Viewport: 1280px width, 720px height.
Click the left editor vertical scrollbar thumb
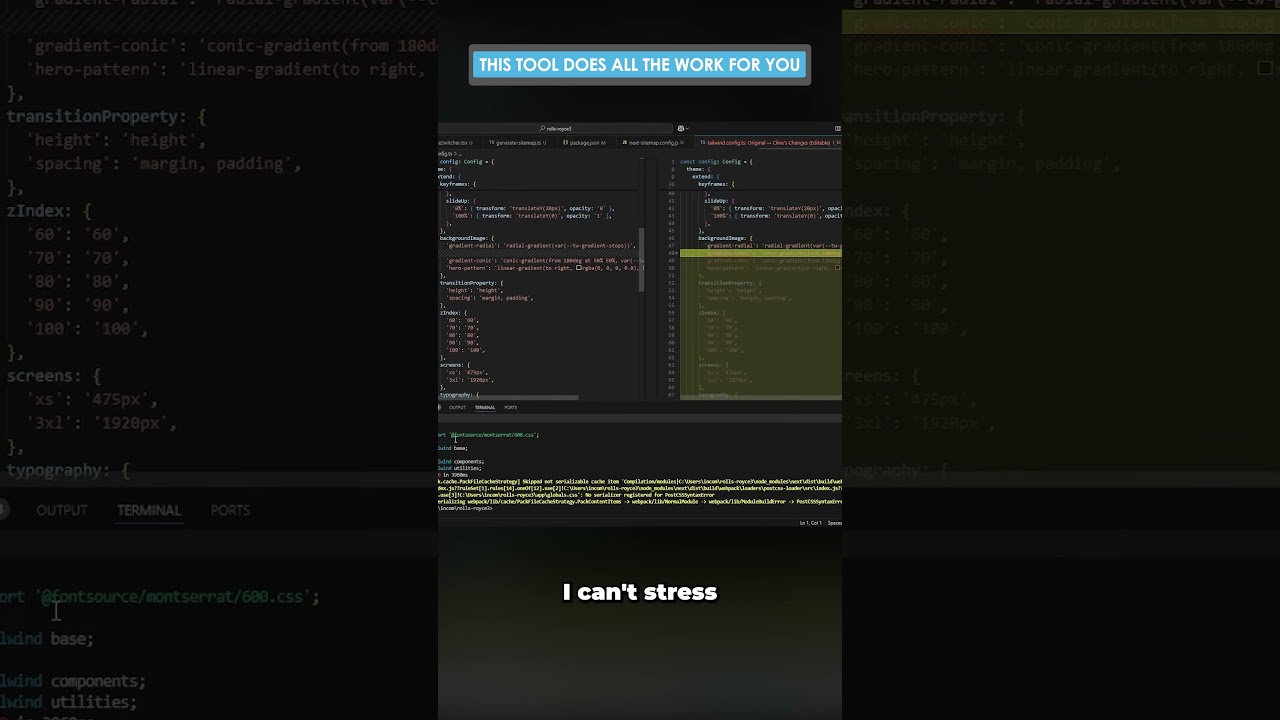click(642, 260)
